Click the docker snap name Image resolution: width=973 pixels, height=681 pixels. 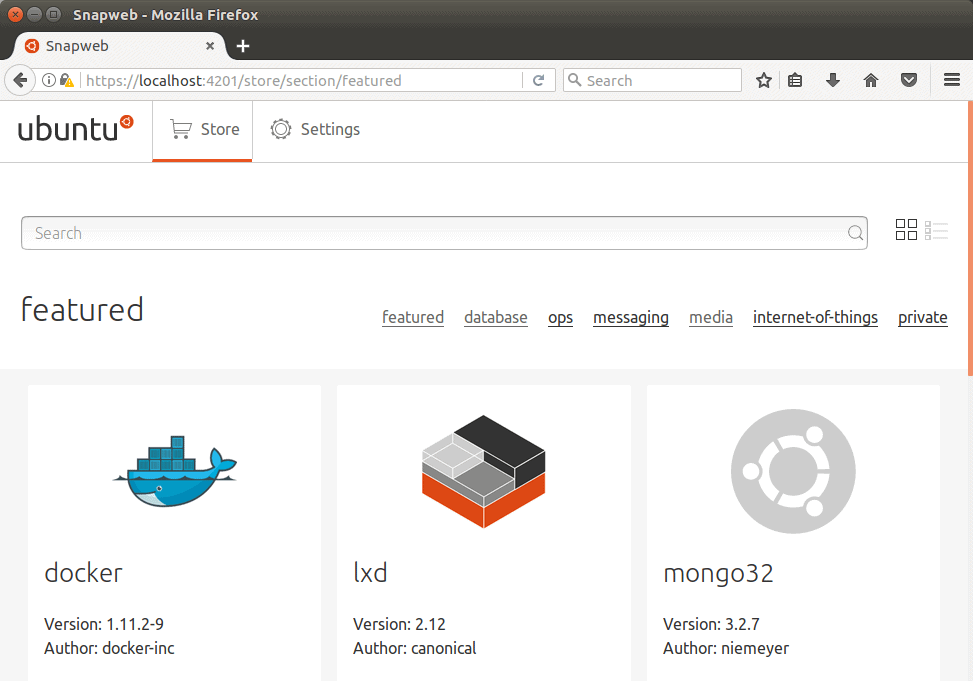click(83, 572)
